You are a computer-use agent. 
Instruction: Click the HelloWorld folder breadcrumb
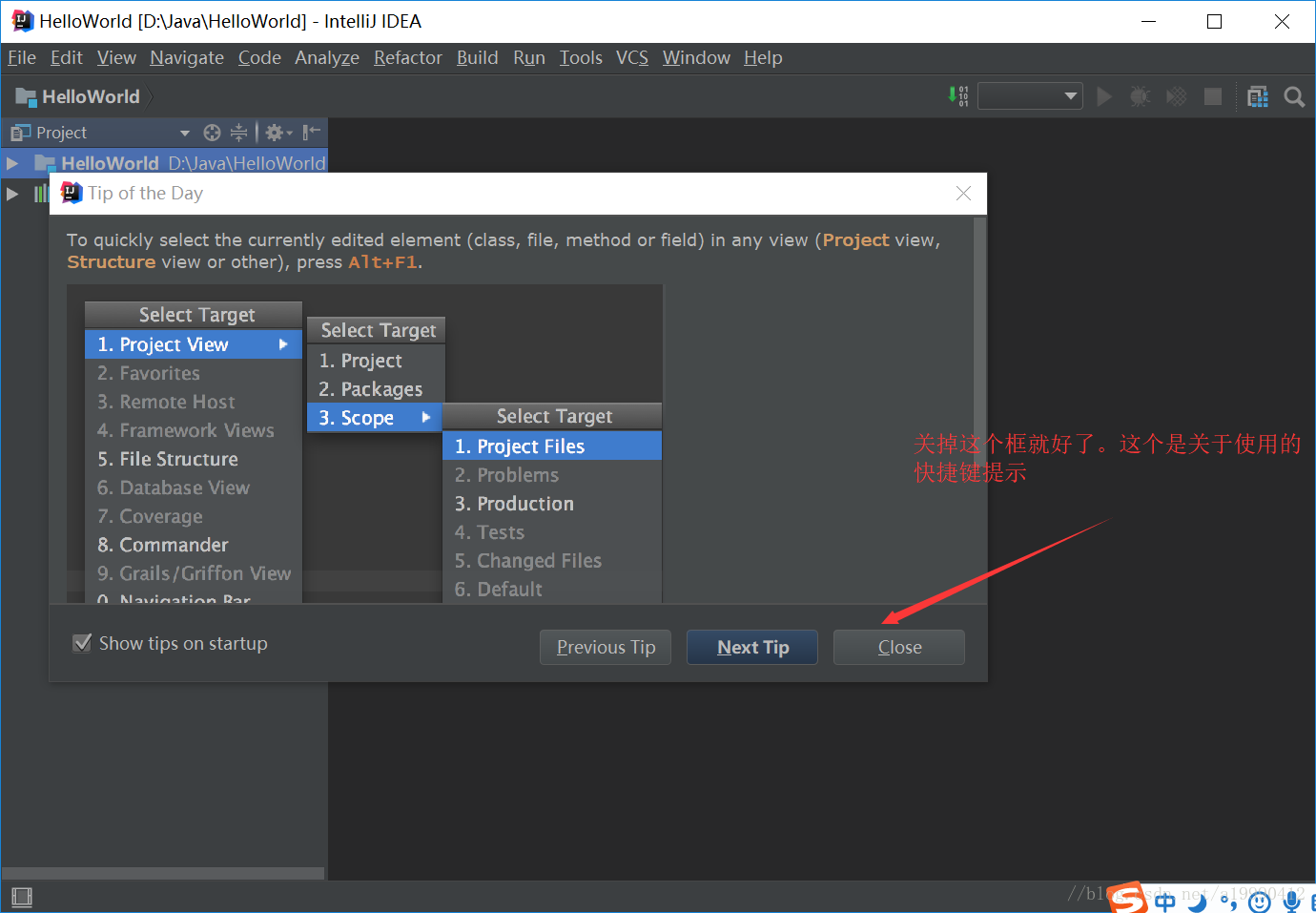tap(26, 96)
